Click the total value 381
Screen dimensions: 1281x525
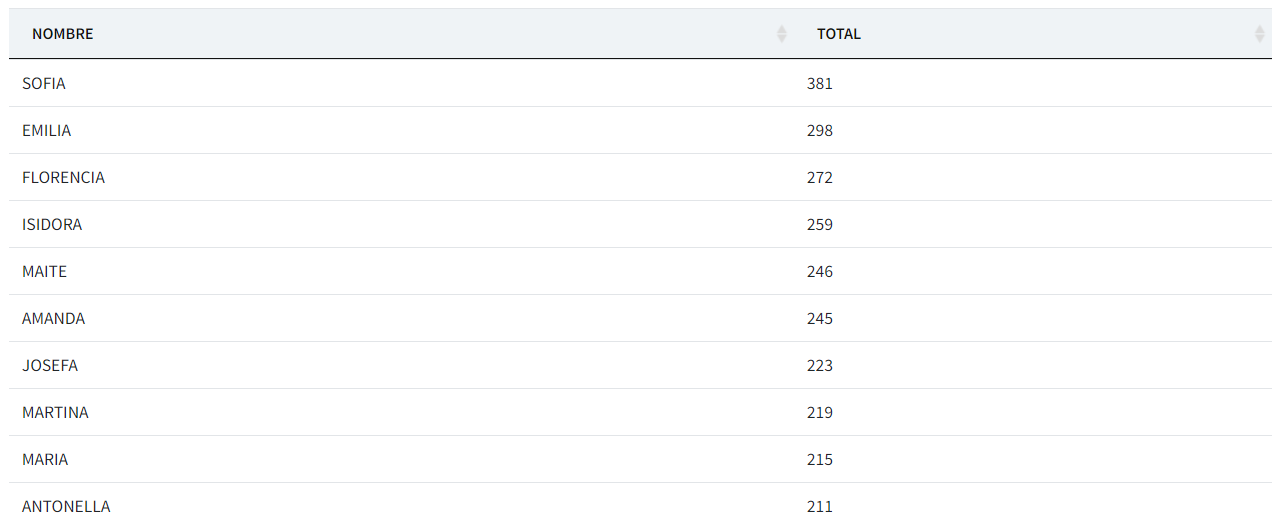tap(819, 84)
